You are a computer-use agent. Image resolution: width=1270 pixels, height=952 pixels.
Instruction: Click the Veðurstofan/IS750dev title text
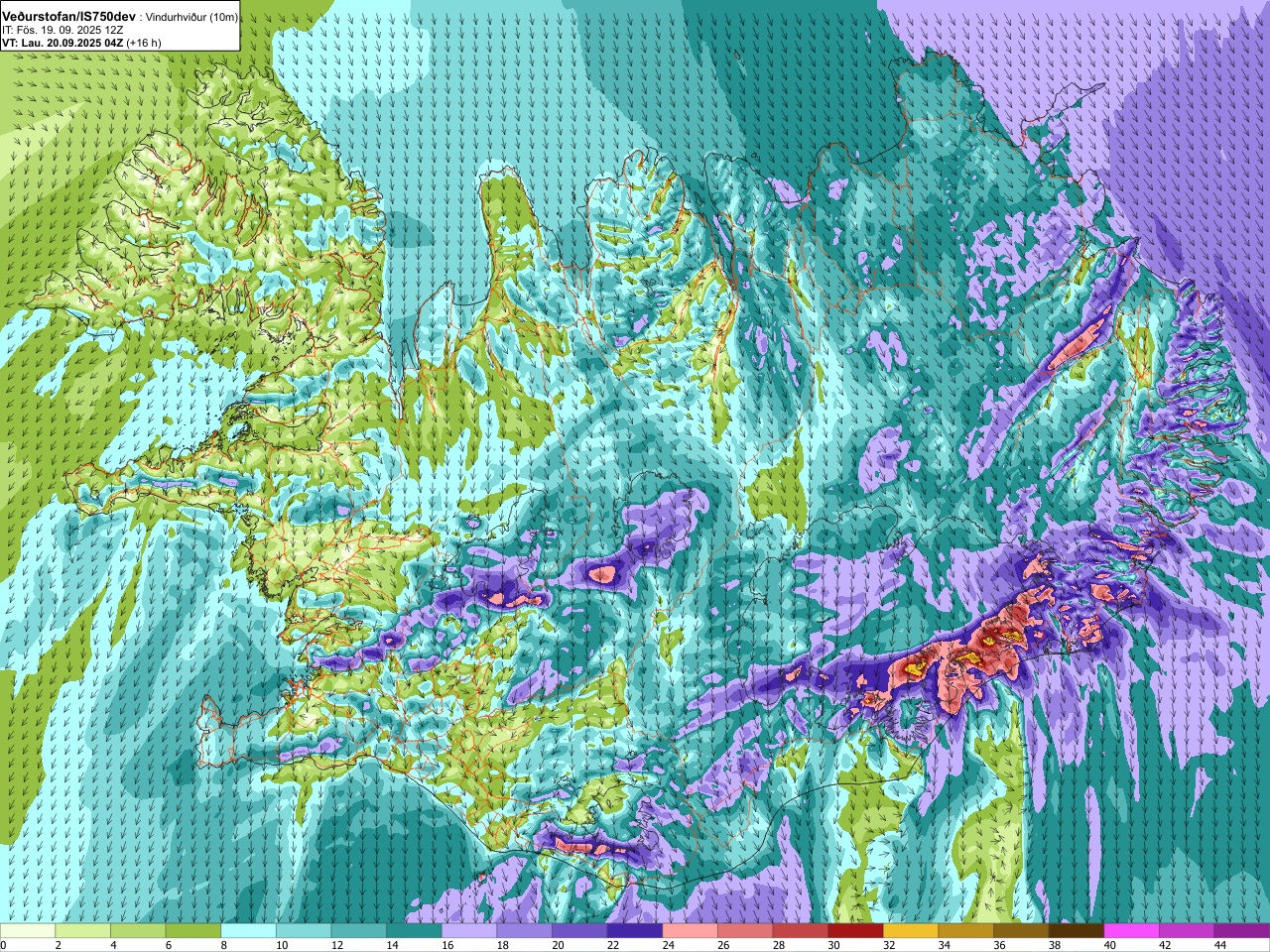pos(69,17)
